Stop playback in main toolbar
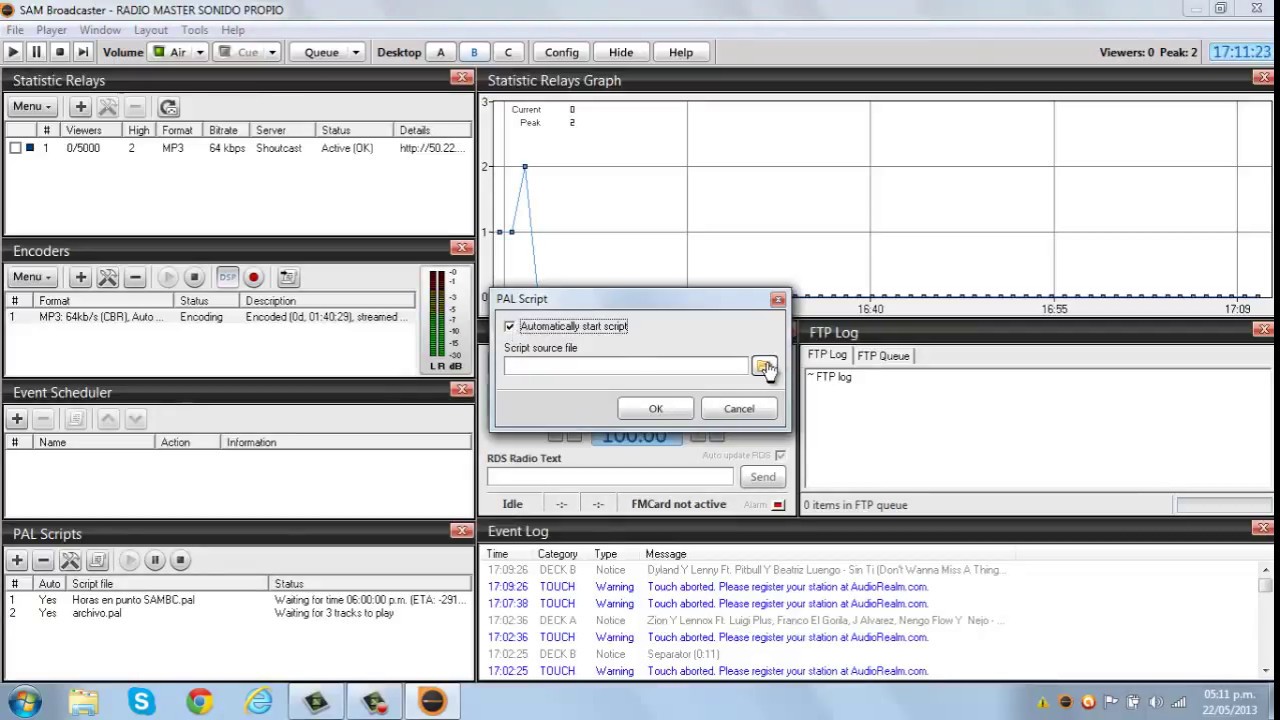The width and height of the screenshot is (1280, 720). click(x=59, y=52)
